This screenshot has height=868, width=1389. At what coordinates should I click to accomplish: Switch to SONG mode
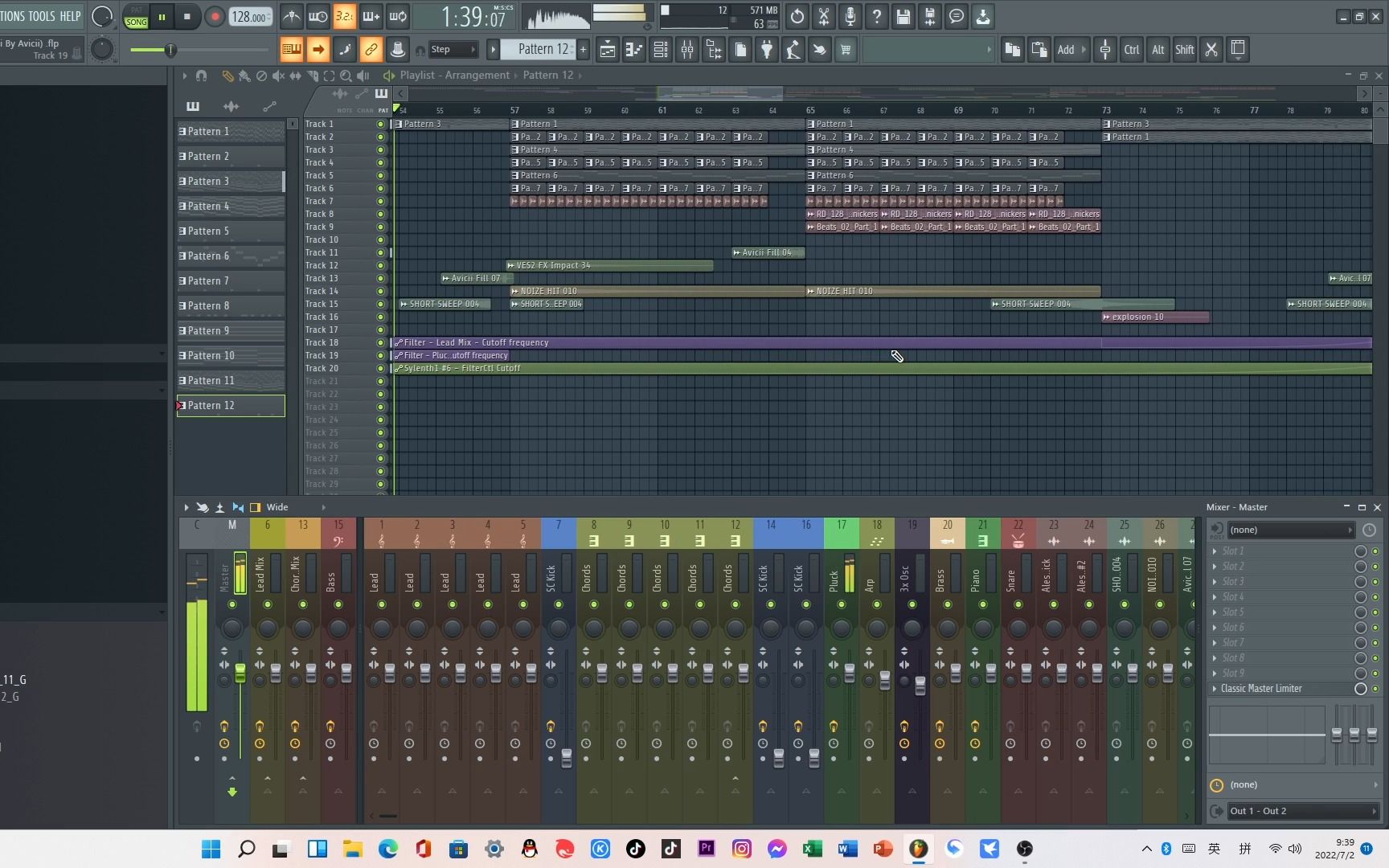[136, 22]
